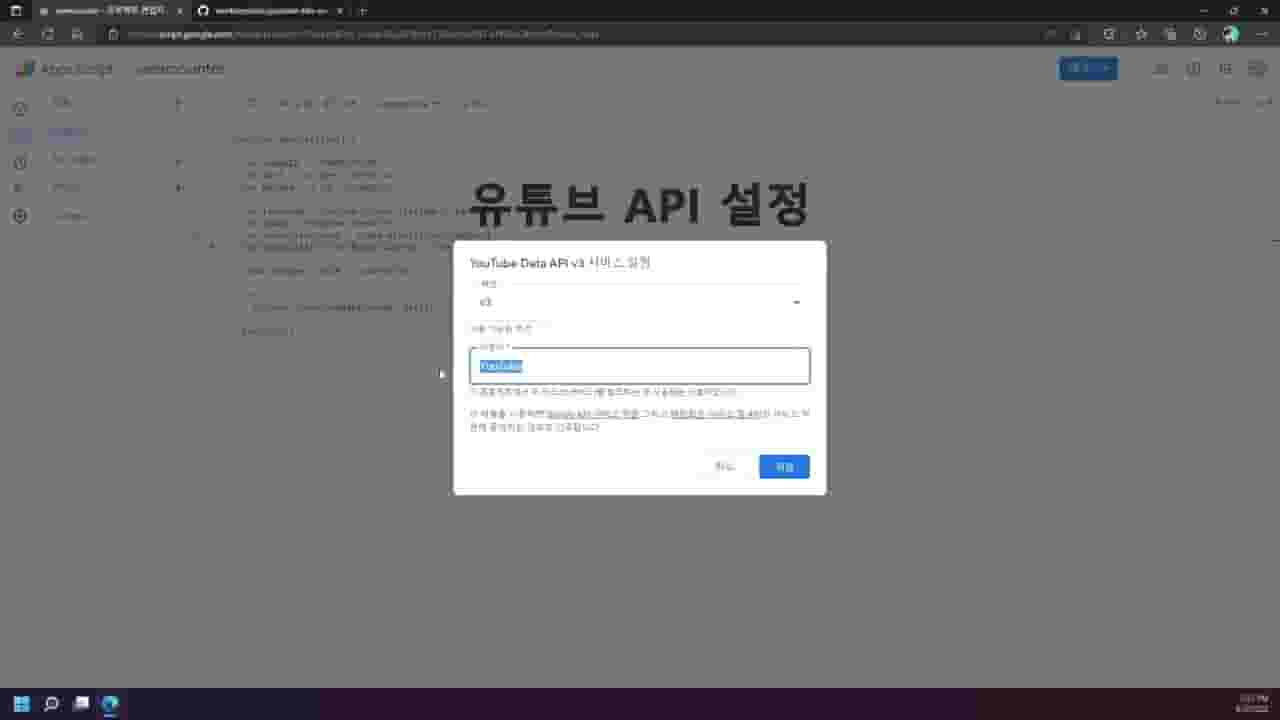
Task: Open Edge favorites star icon
Action: coord(1141,34)
